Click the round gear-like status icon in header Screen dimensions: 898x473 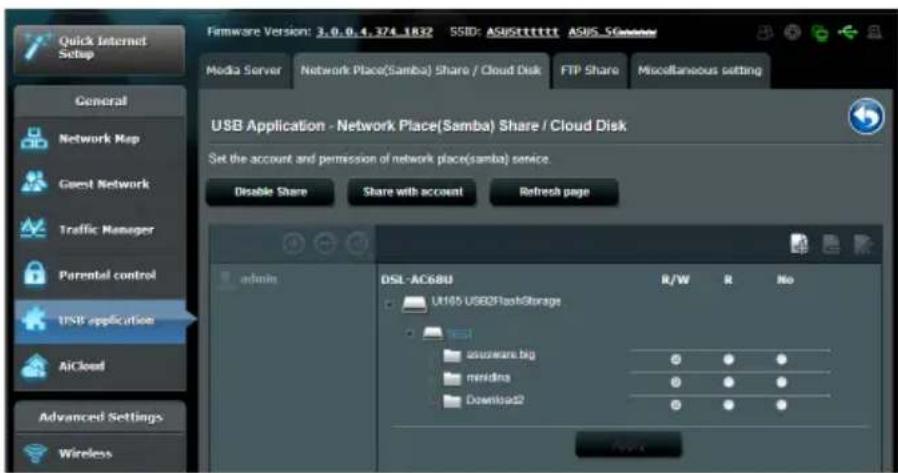tap(793, 33)
